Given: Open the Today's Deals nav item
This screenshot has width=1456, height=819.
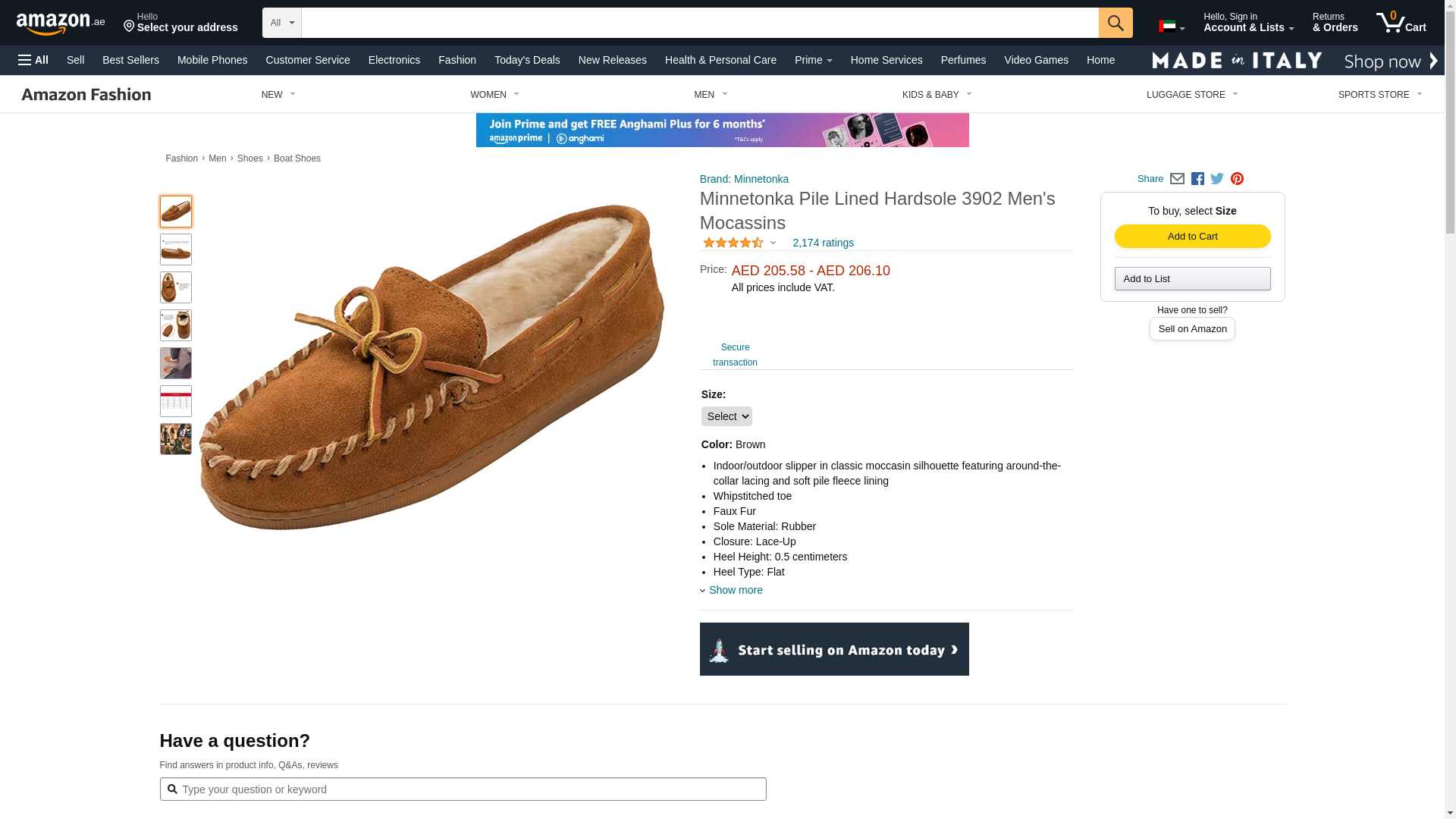Looking at the screenshot, I should click(527, 60).
